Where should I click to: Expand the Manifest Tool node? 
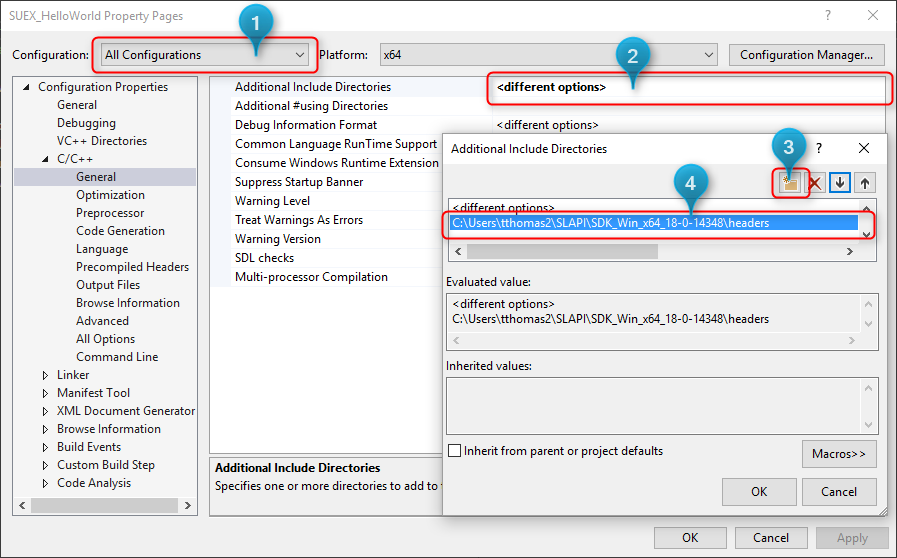click(45, 393)
